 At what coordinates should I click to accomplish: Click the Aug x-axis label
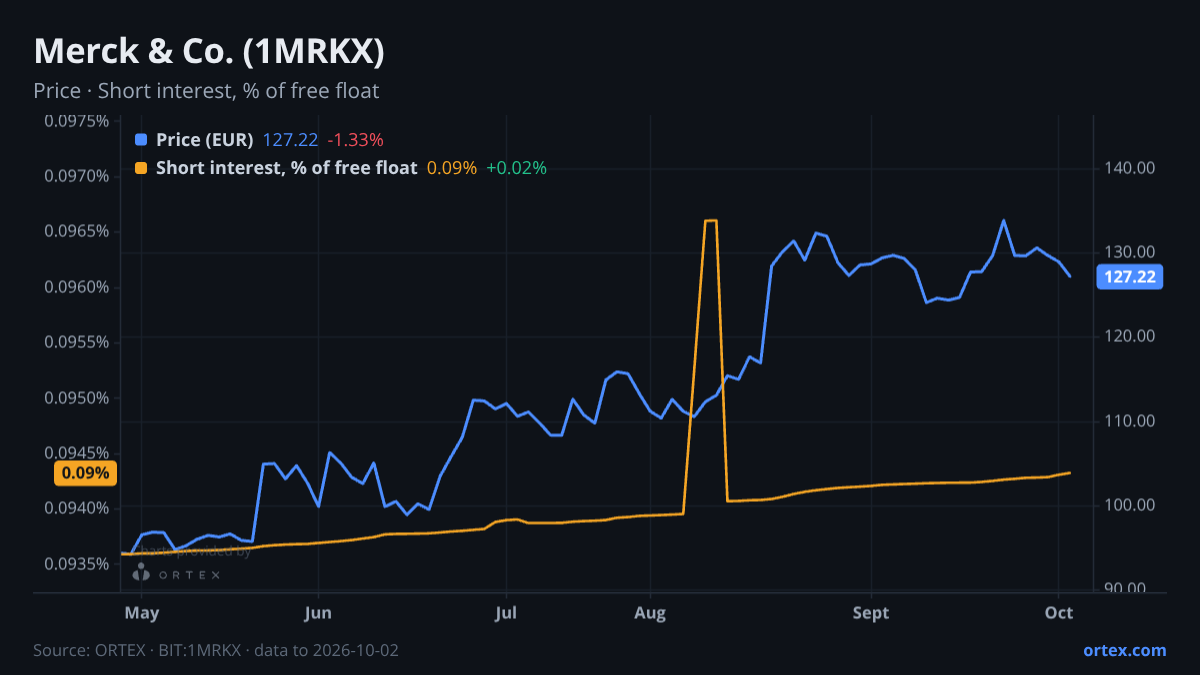[651, 612]
